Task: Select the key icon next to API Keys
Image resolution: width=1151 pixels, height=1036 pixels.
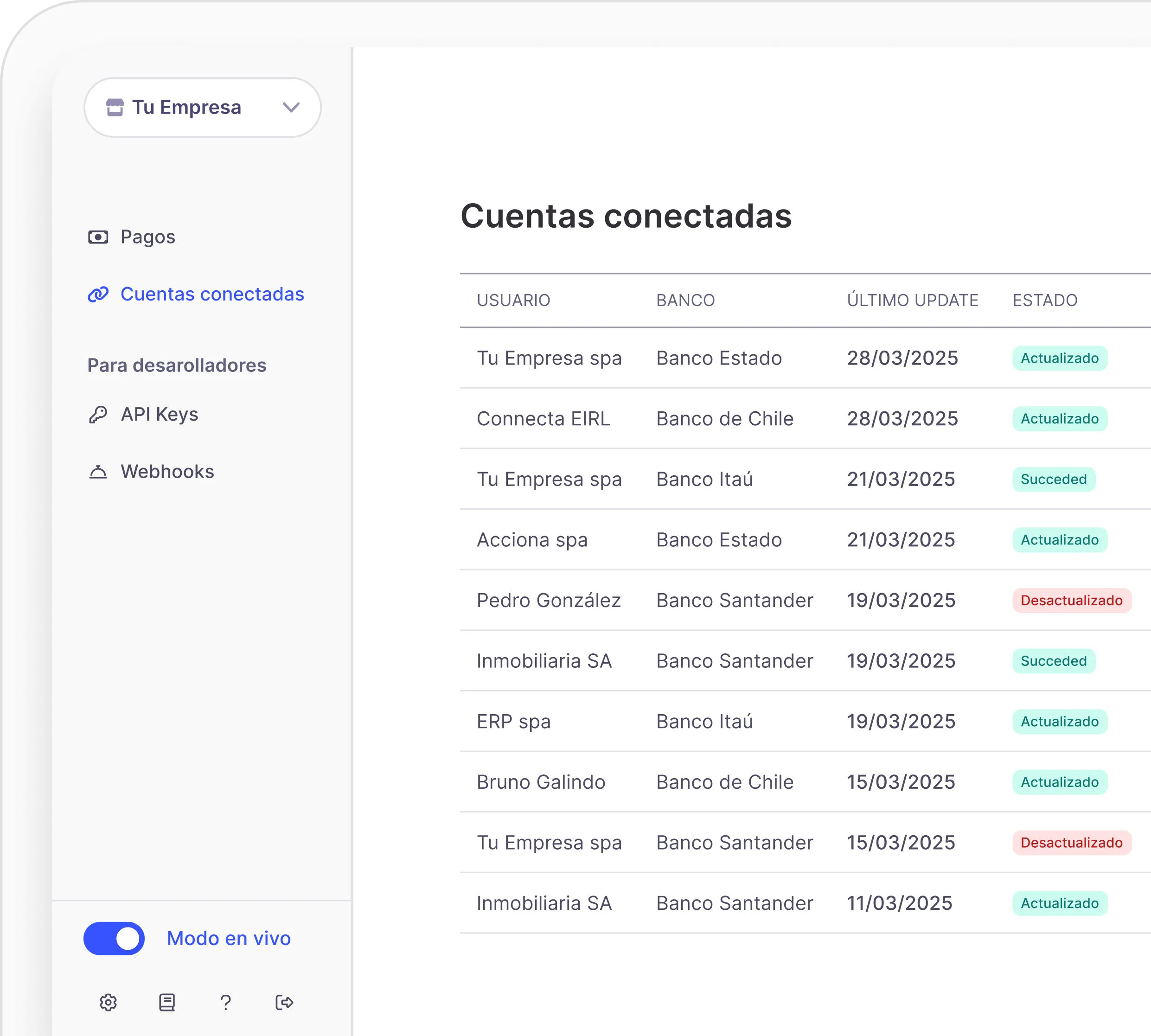Action: pos(98,414)
